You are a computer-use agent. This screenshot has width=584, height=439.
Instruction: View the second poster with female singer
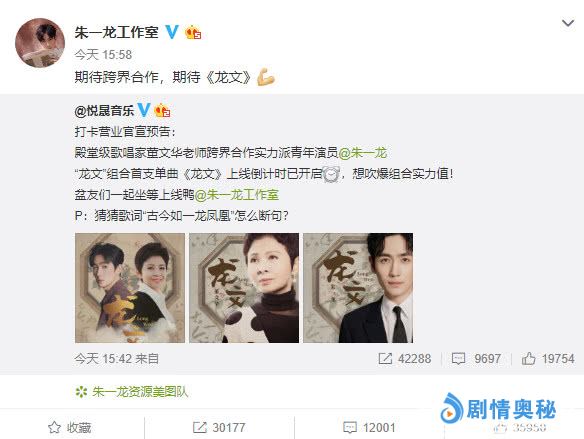(244, 288)
